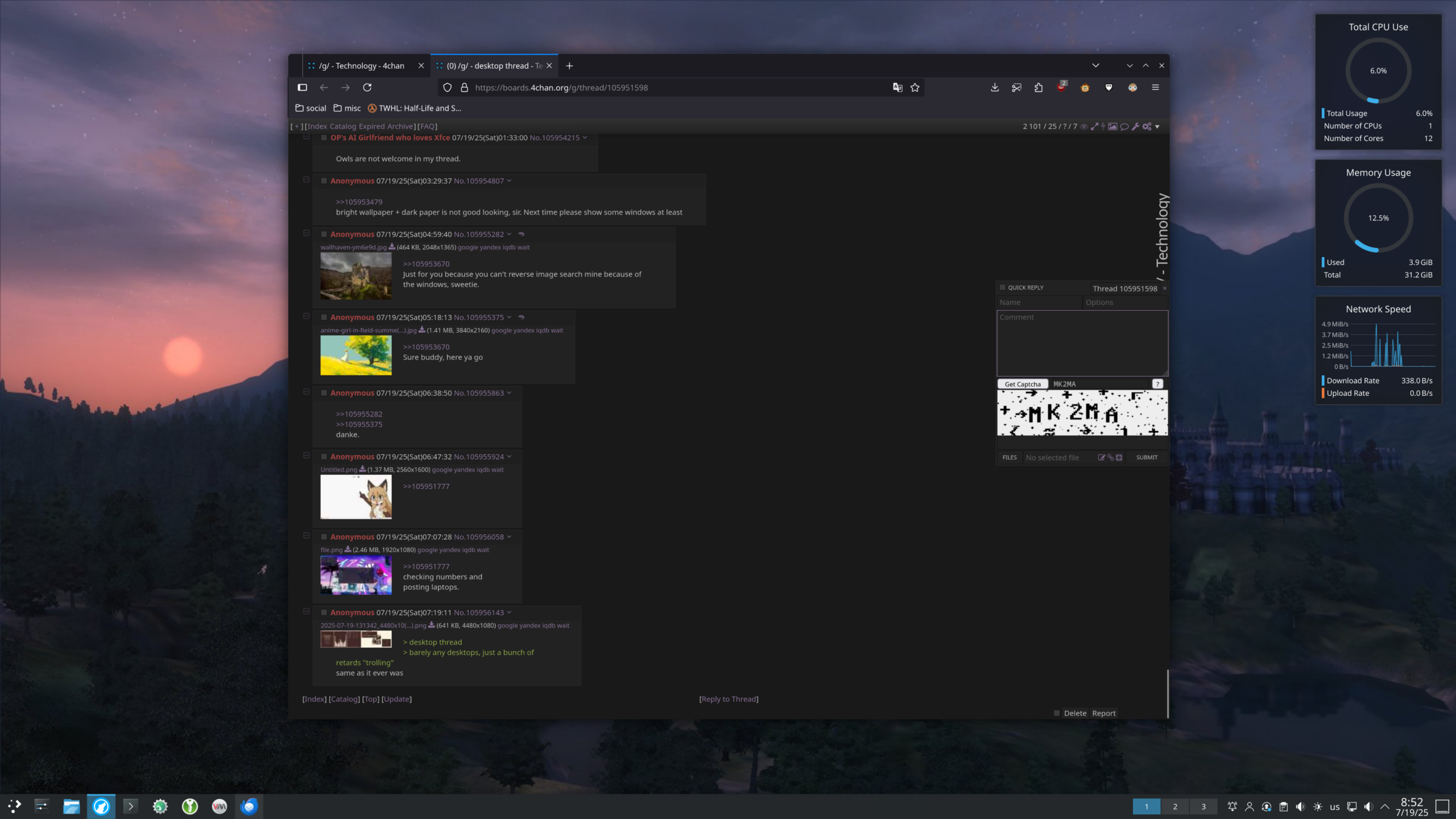Open the social bookmarks folder
1456x819 pixels.
(x=311, y=108)
